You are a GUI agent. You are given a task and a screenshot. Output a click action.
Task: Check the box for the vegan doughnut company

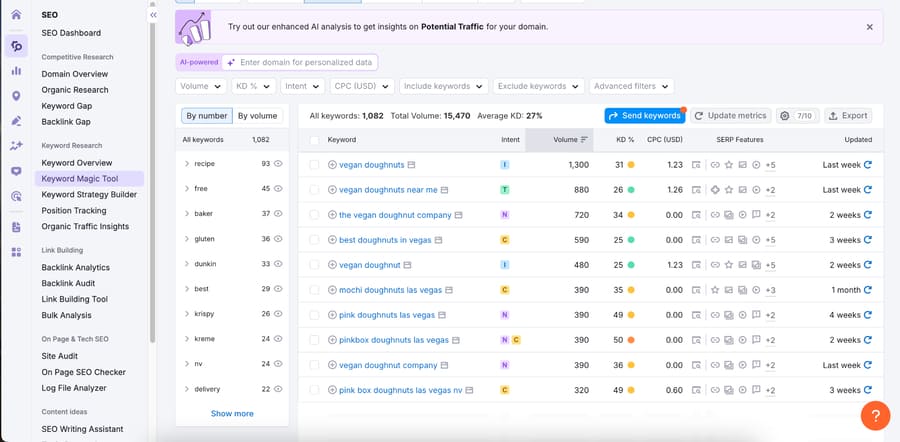[314, 215]
